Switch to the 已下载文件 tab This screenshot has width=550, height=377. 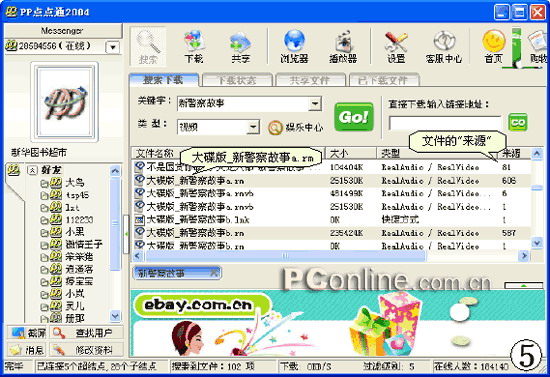(383, 80)
